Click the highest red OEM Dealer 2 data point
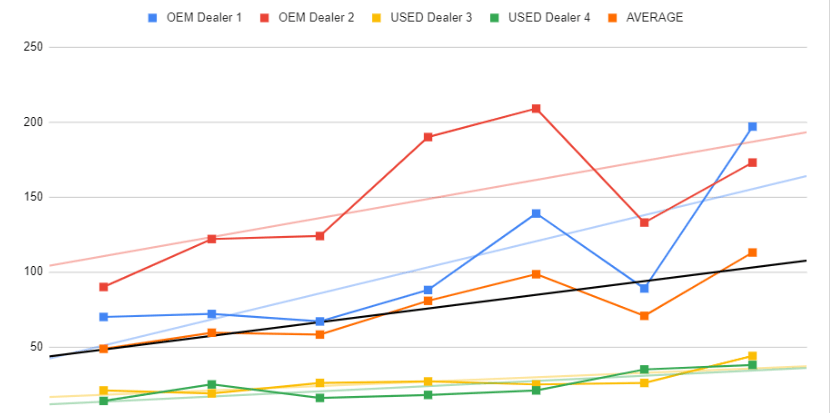The image size is (830, 413). point(536,108)
